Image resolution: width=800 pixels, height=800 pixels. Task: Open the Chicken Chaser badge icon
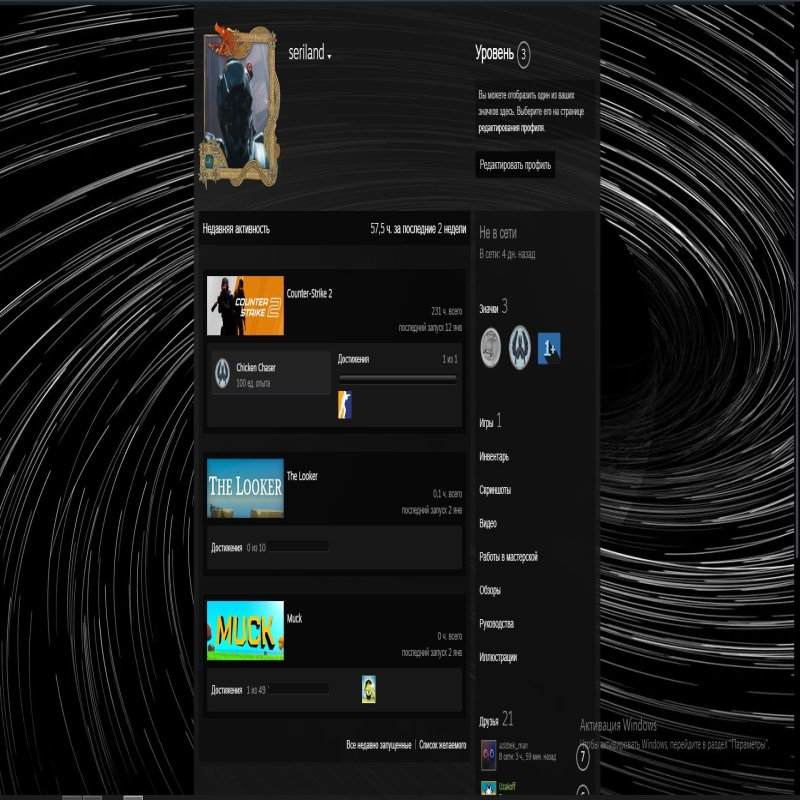222,373
